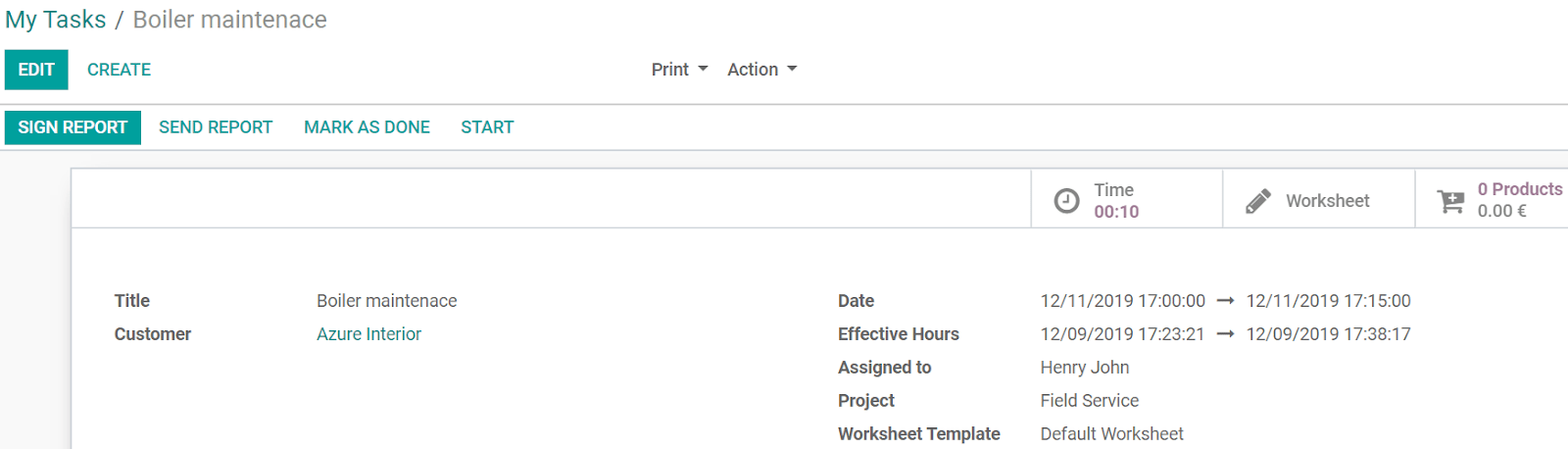Click the Default Worksheet template value
This screenshot has height=449, width=1568.
pyautogui.click(x=1111, y=434)
